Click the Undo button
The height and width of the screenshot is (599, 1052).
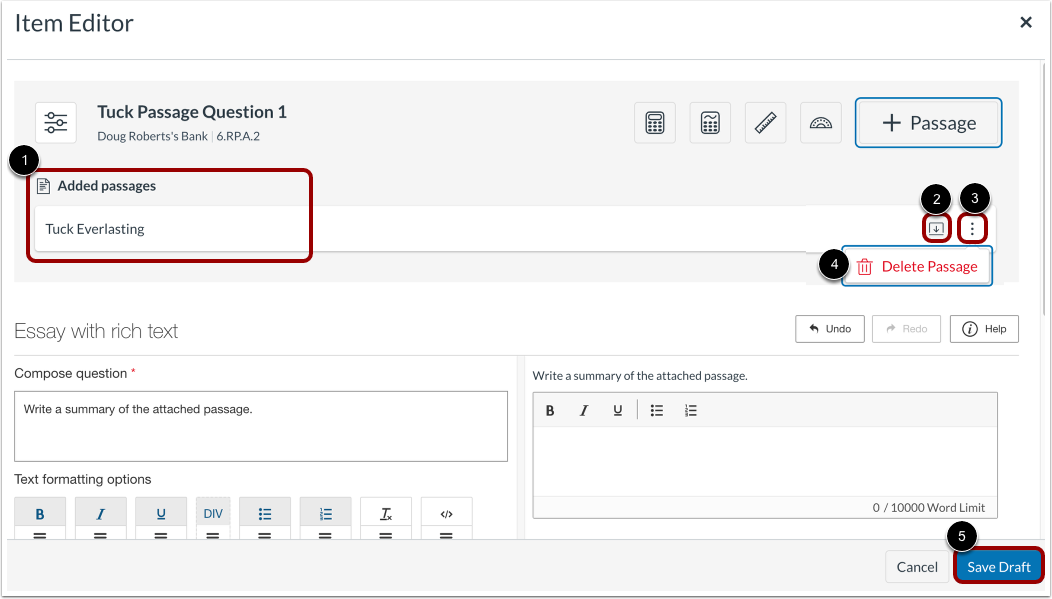[830, 329]
